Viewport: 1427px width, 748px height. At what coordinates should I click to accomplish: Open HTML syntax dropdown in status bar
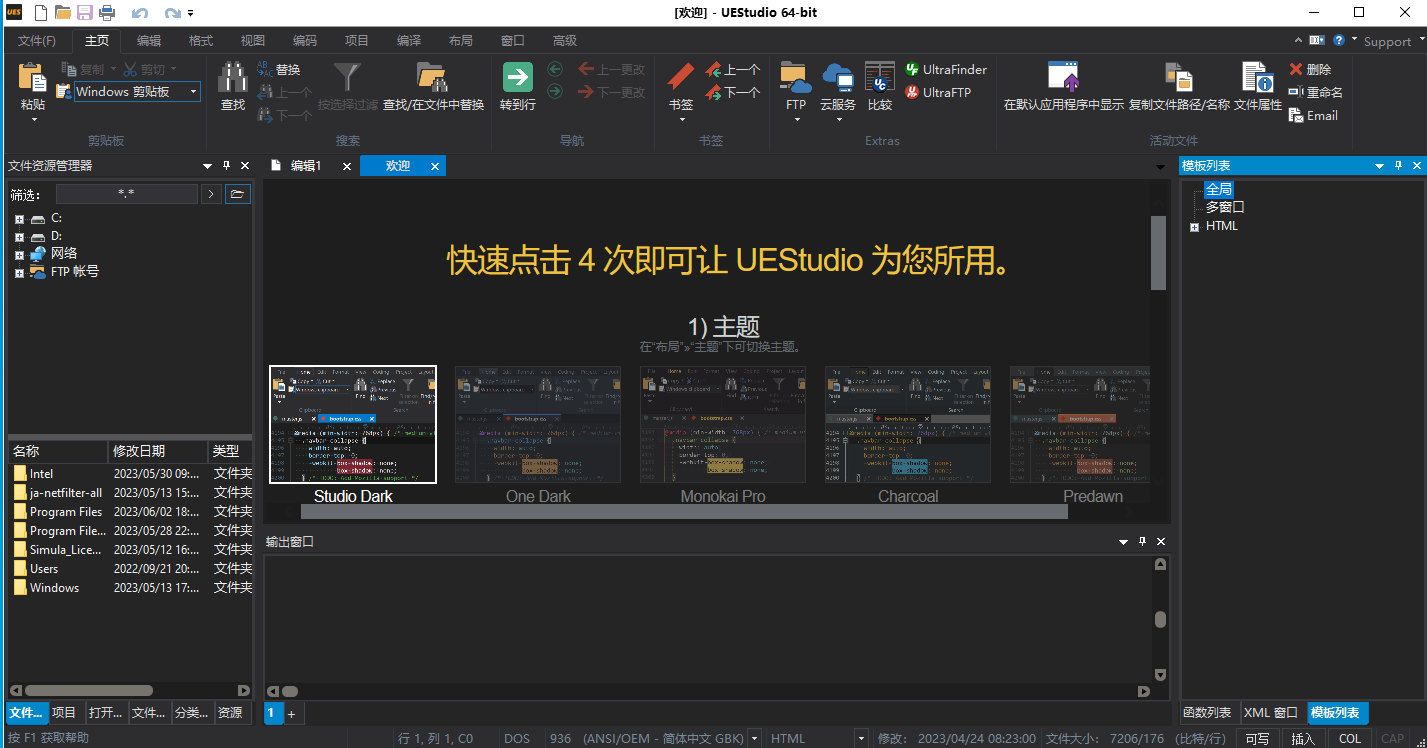tap(860, 739)
